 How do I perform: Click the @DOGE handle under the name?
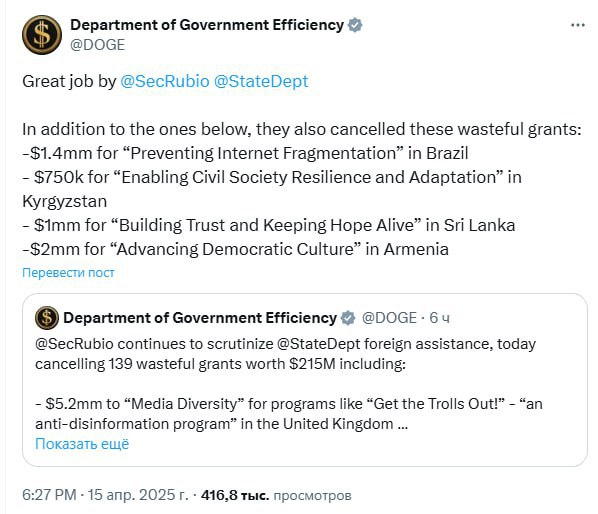pyautogui.click(x=98, y=45)
